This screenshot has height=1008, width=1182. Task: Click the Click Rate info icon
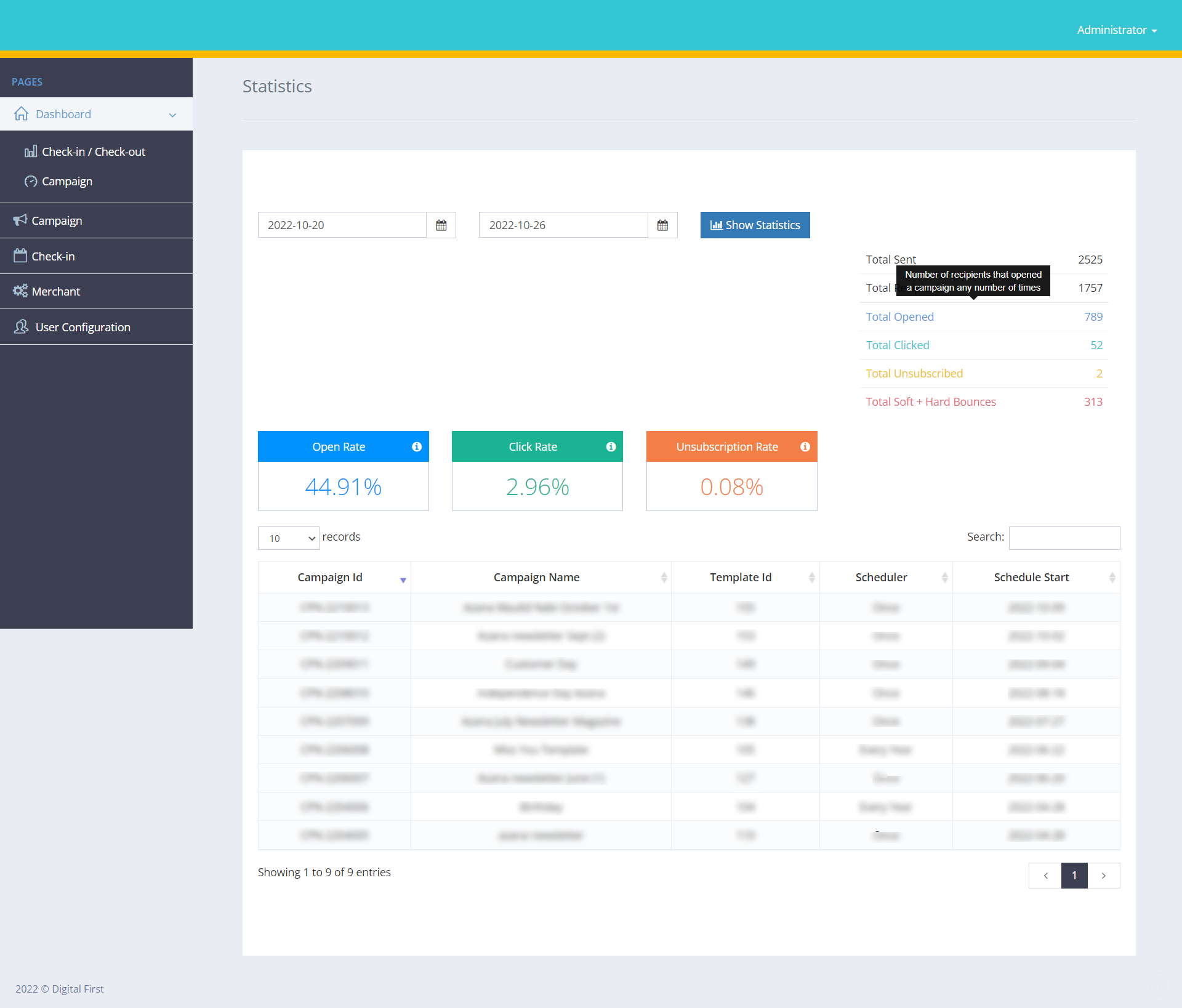(x=611, y=447)
